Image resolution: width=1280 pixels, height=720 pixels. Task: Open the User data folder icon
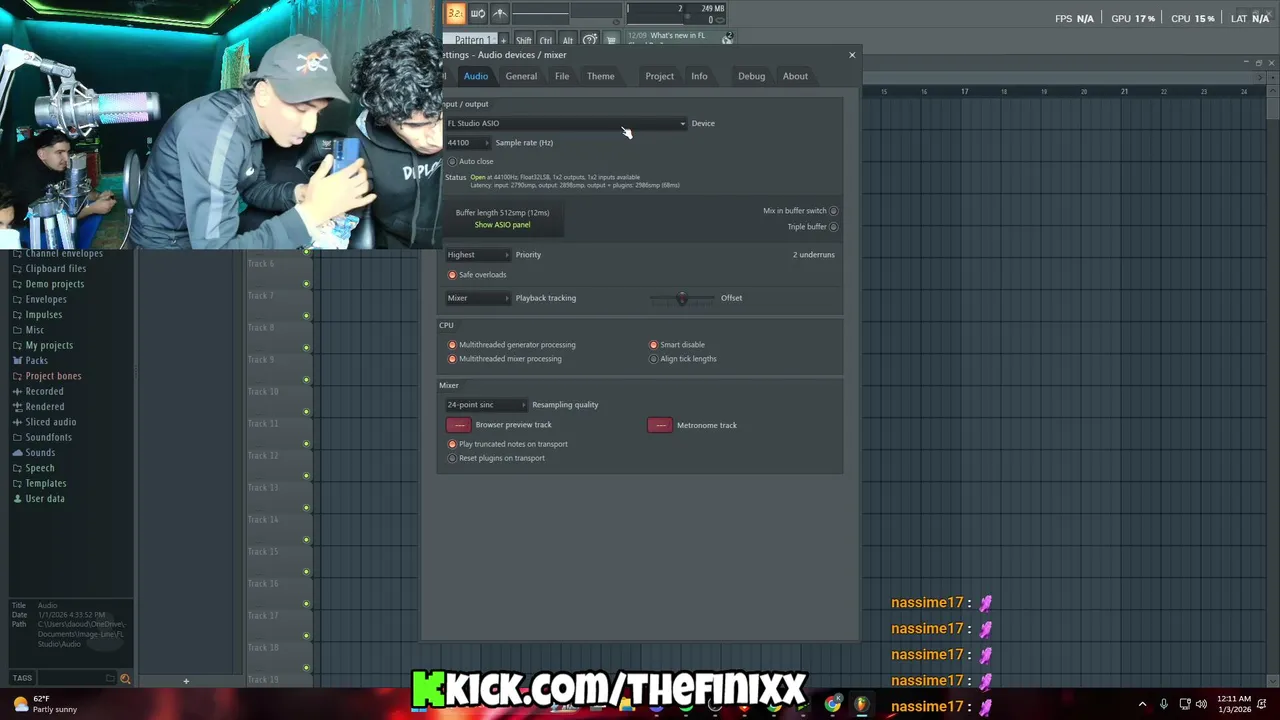(x=17, y=499)
